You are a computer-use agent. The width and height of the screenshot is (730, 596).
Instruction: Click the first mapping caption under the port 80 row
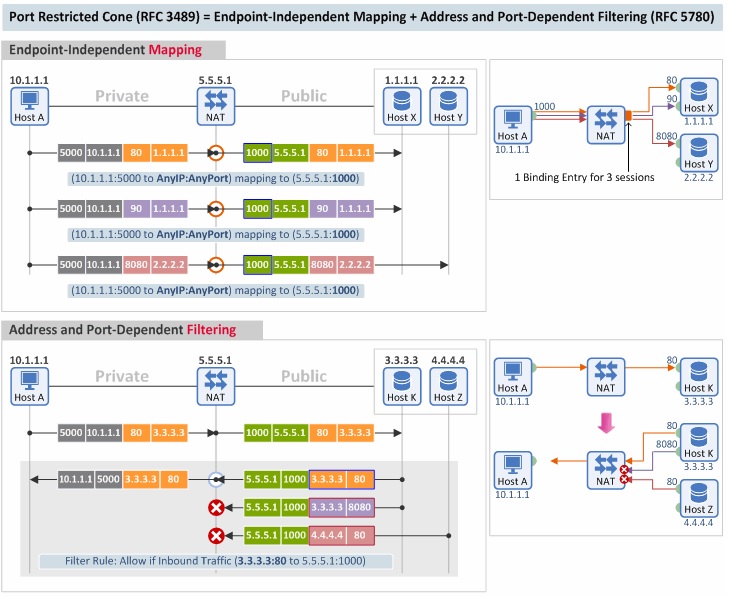215,179
